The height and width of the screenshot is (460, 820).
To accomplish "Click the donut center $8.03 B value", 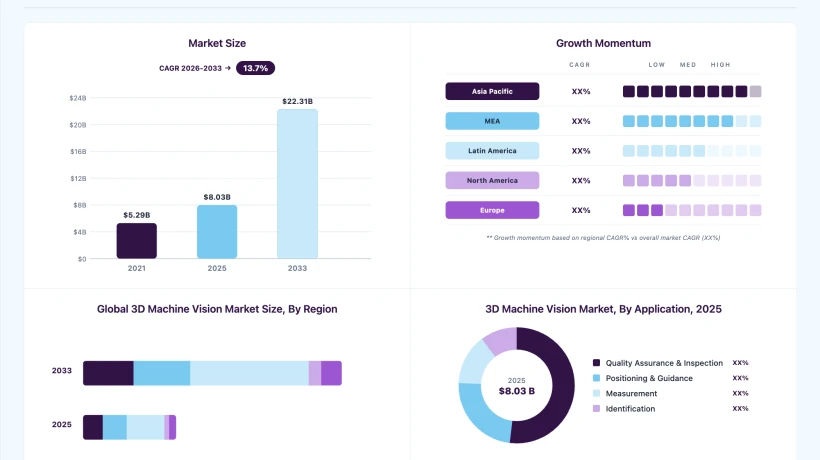I will (x=517, y=391).
